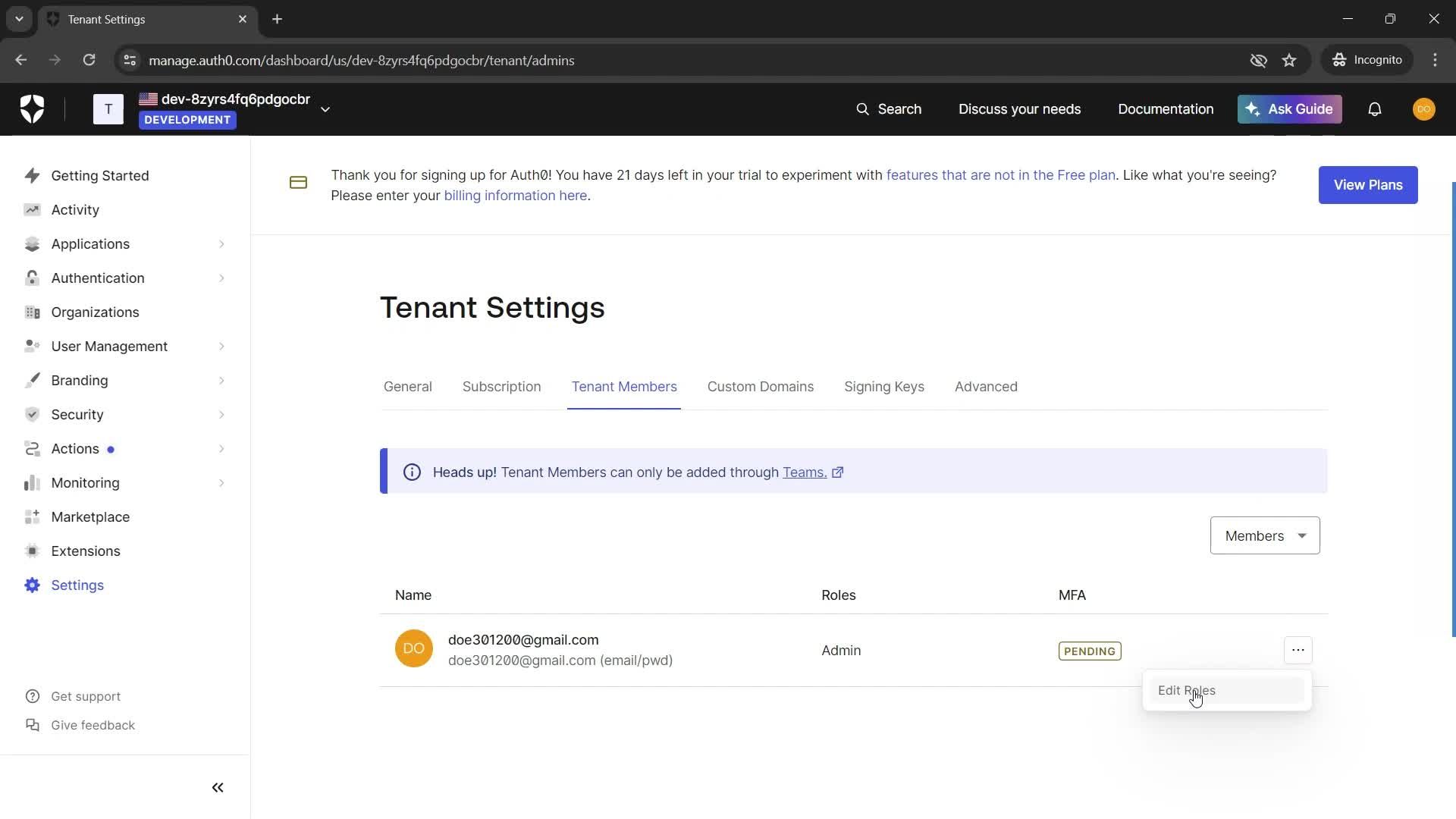The image size is (1456, 819).
Task: Click the View Plans button
Action: tap(1367, 185)
